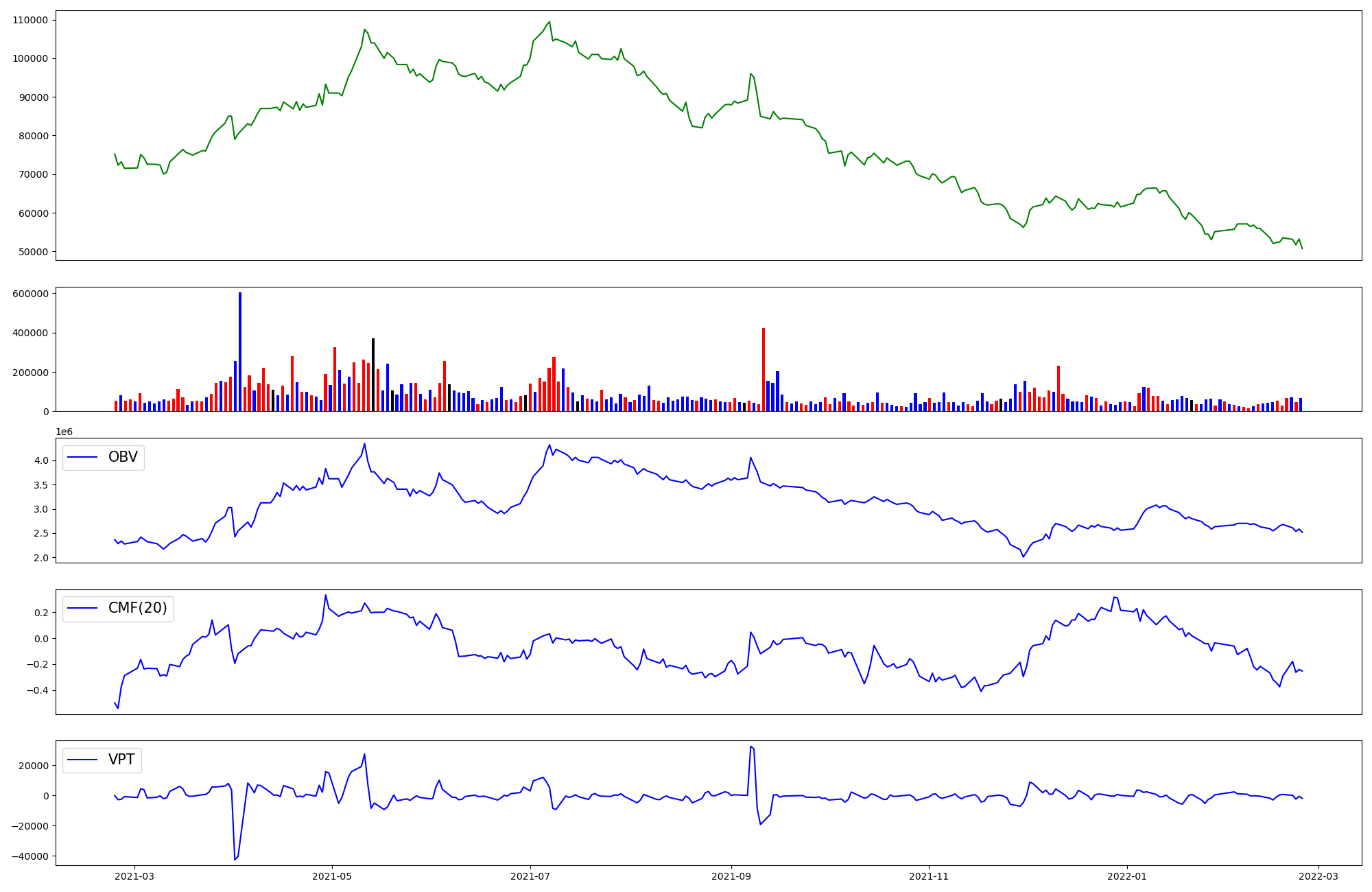Click the tallest black volume bar
The image size is (1372, 892).
tap(373, 374)
